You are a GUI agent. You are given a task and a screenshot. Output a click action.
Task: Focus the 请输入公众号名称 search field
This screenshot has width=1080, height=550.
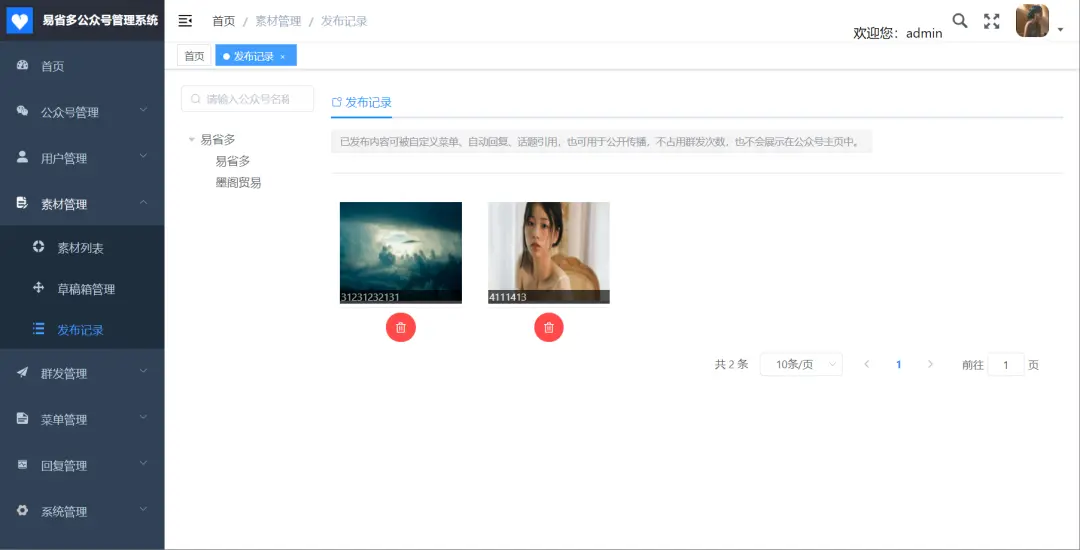point(247,98)
